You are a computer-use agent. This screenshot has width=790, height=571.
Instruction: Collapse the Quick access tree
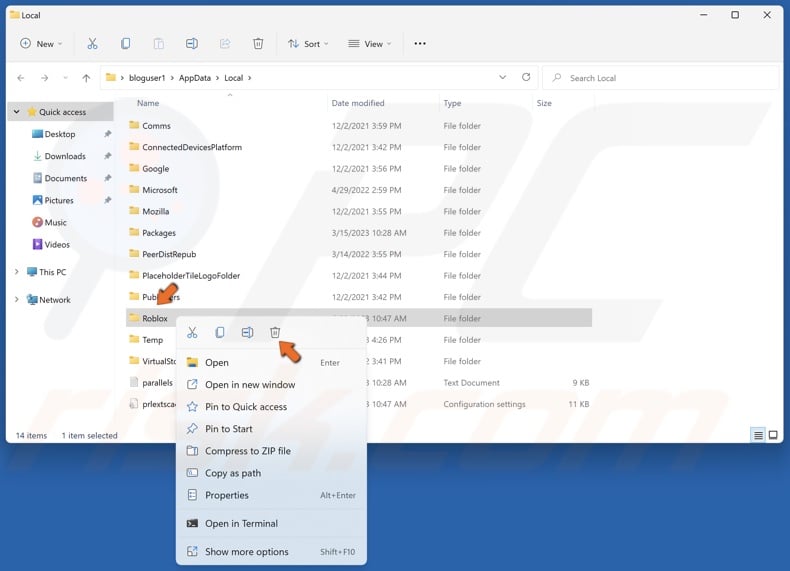pos(17,112)
